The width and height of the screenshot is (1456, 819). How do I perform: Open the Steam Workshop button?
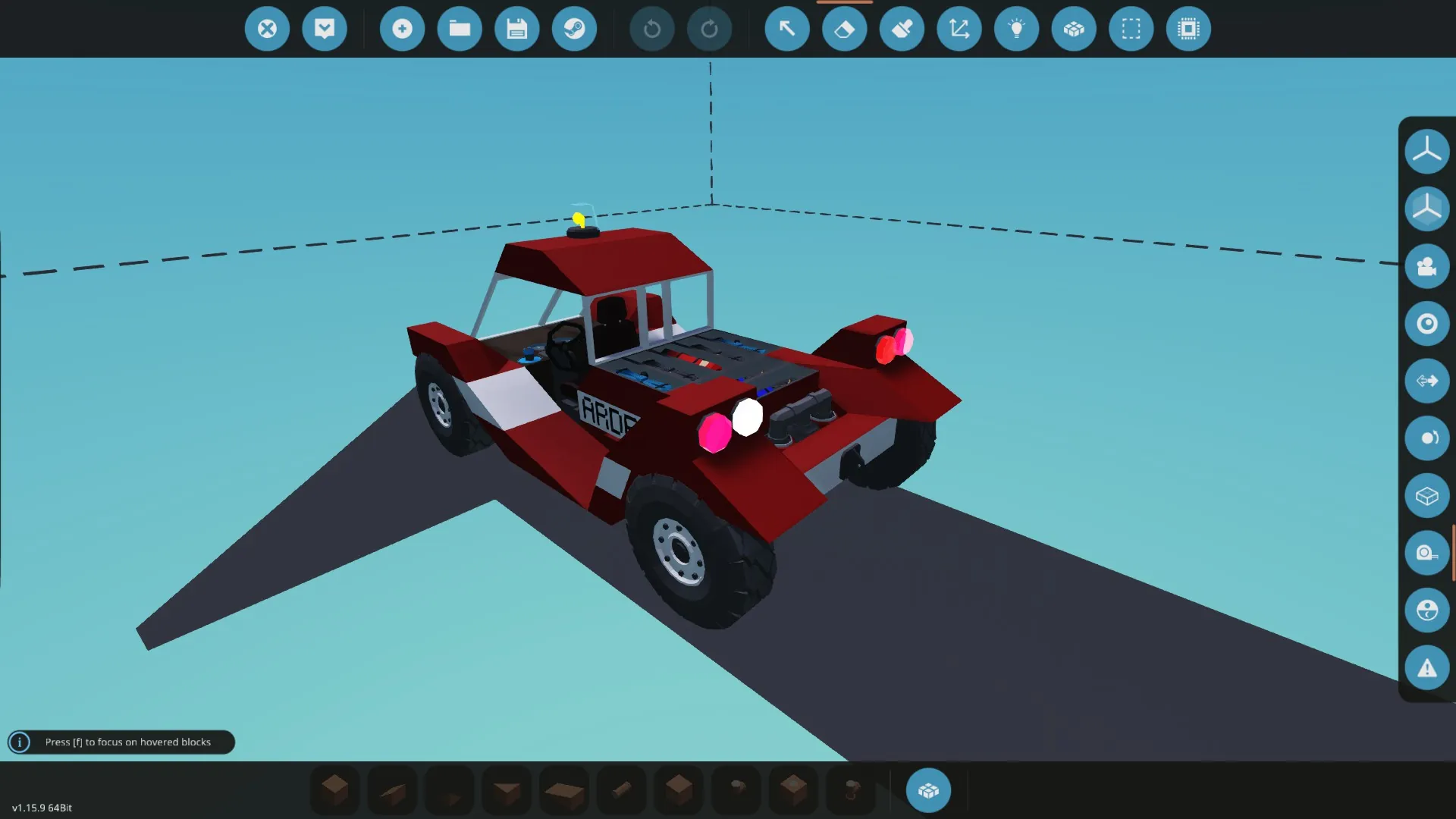tap(574, 29)
